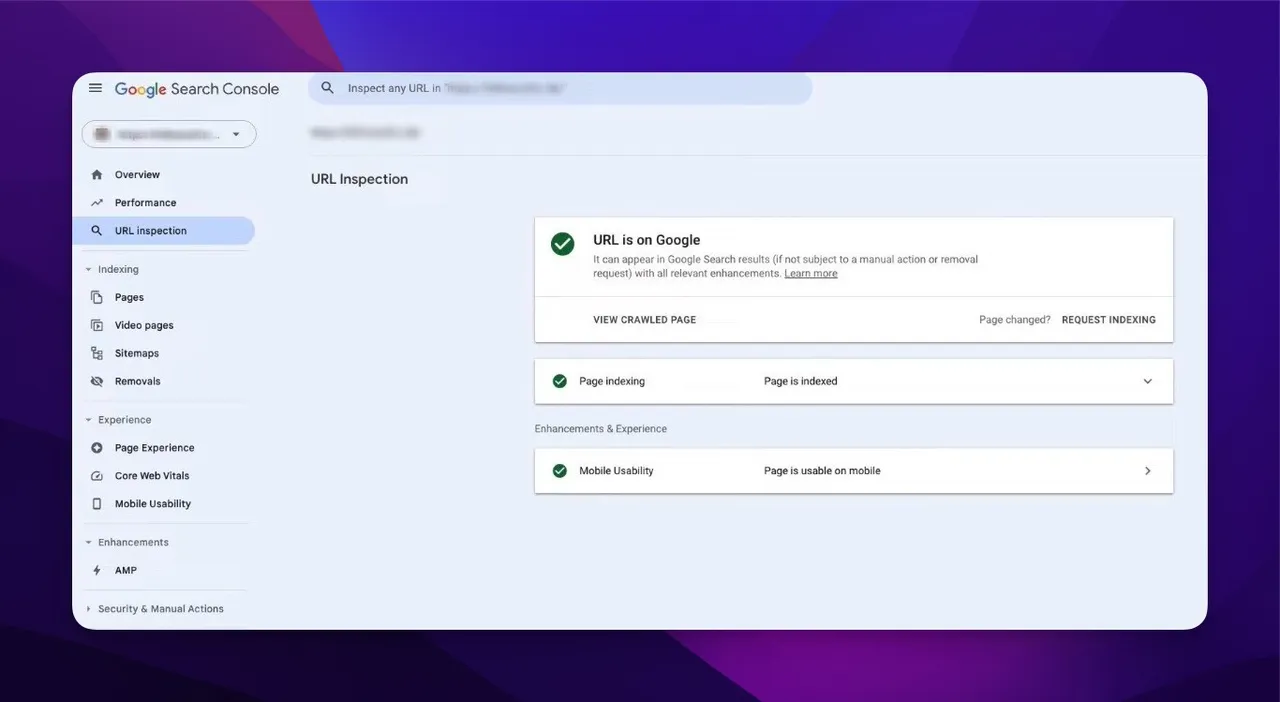Click the Video pages icon
The height and width of the screenshot is (702, 1280).
pyautogui.click(x=97, y=325)
